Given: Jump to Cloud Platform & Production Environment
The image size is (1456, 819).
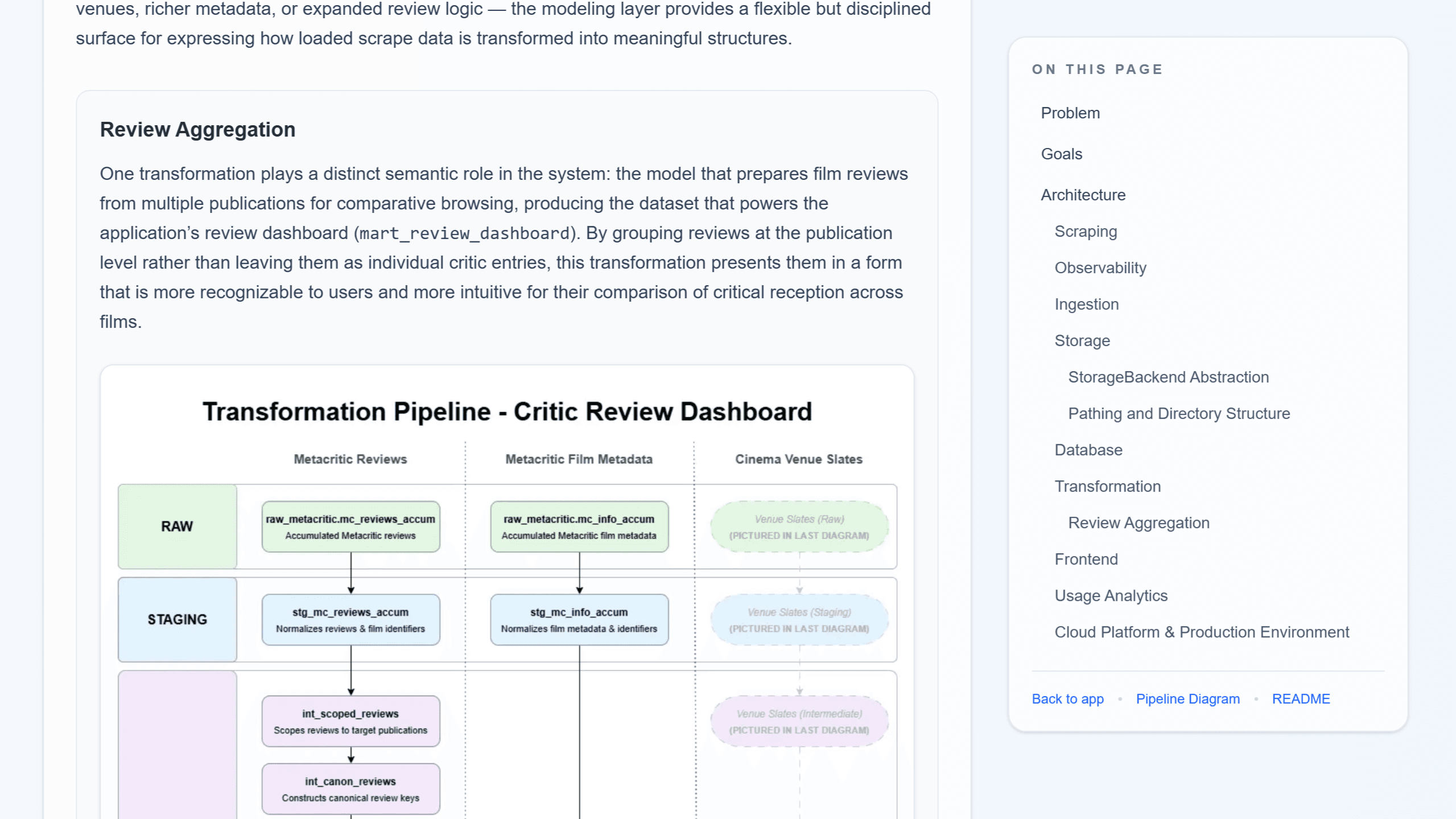Looking at the screenshot, I should click(1201, 632).
